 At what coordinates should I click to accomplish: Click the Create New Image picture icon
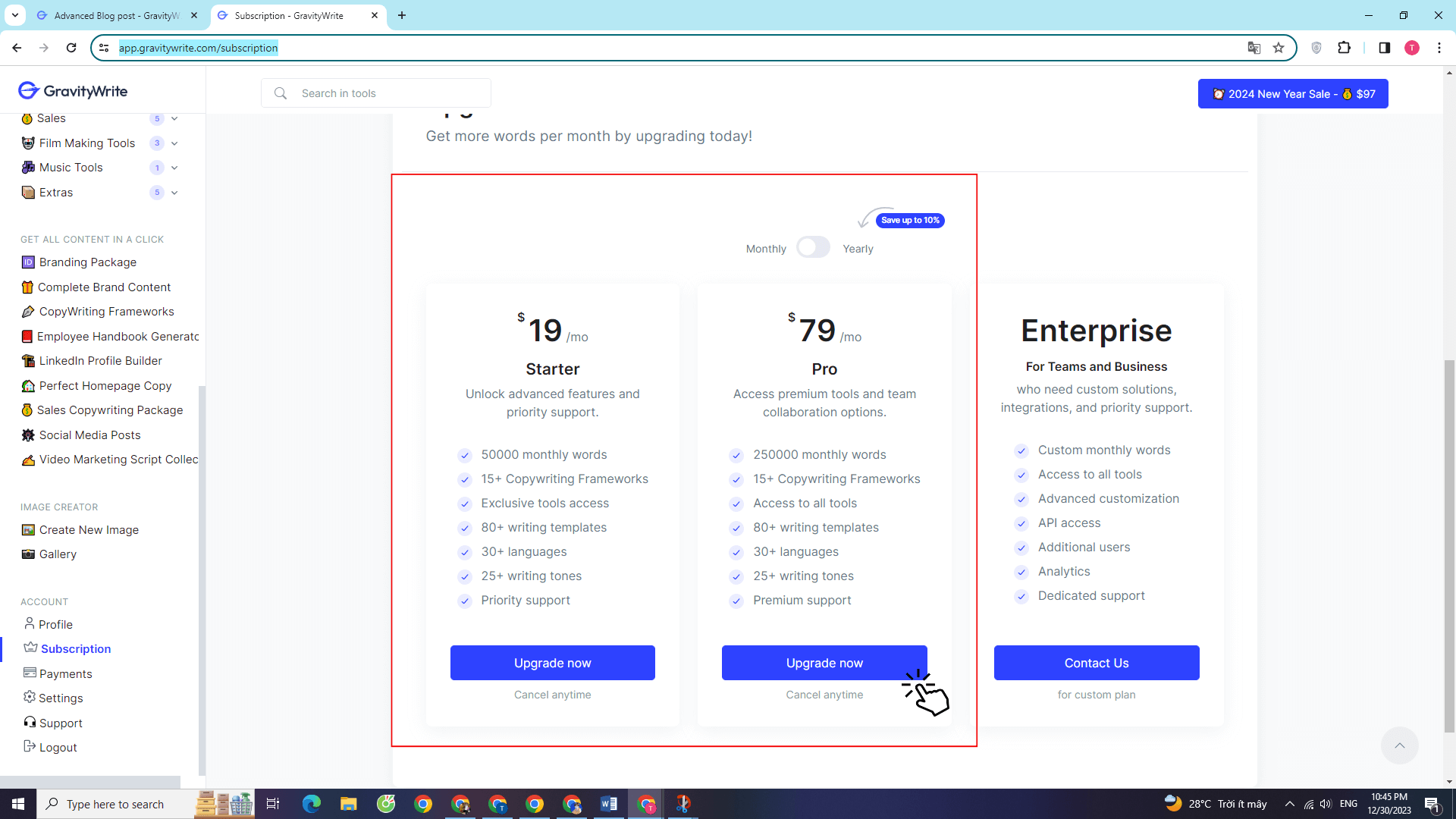click(28, 530)
